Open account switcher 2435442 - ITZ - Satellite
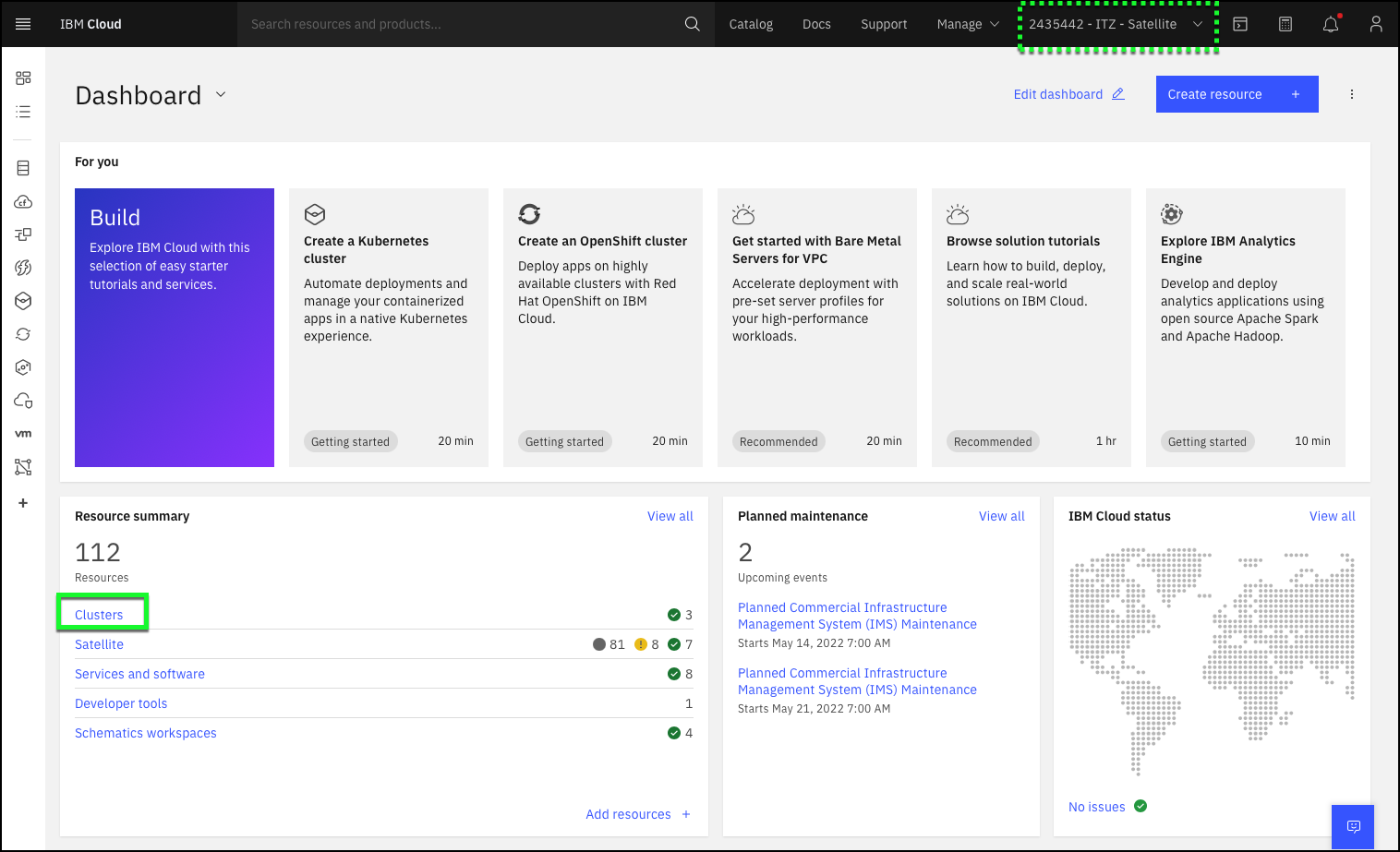 [x=1116, y=24]
